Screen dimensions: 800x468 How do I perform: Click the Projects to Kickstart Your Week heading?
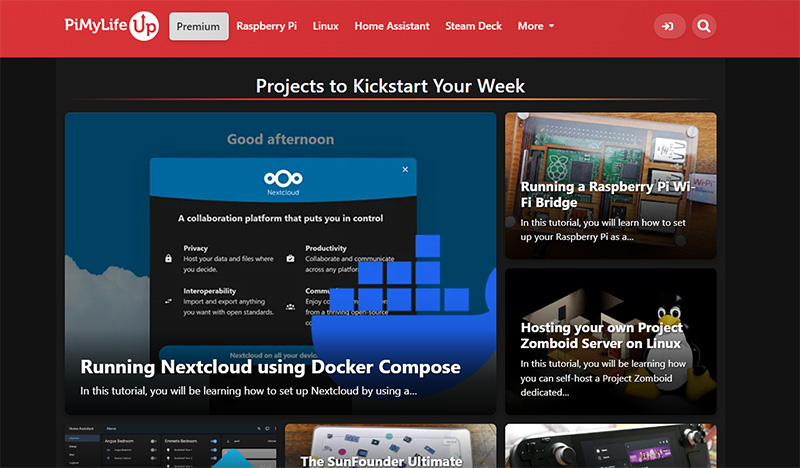[x=390, y=86]
